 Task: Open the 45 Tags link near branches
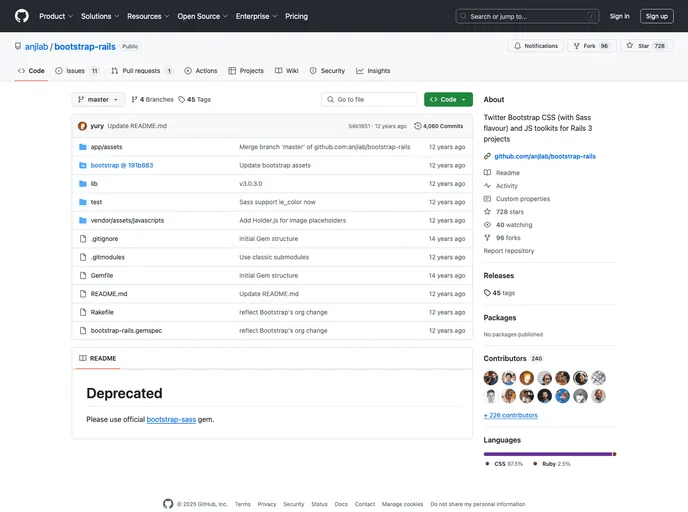194,100
